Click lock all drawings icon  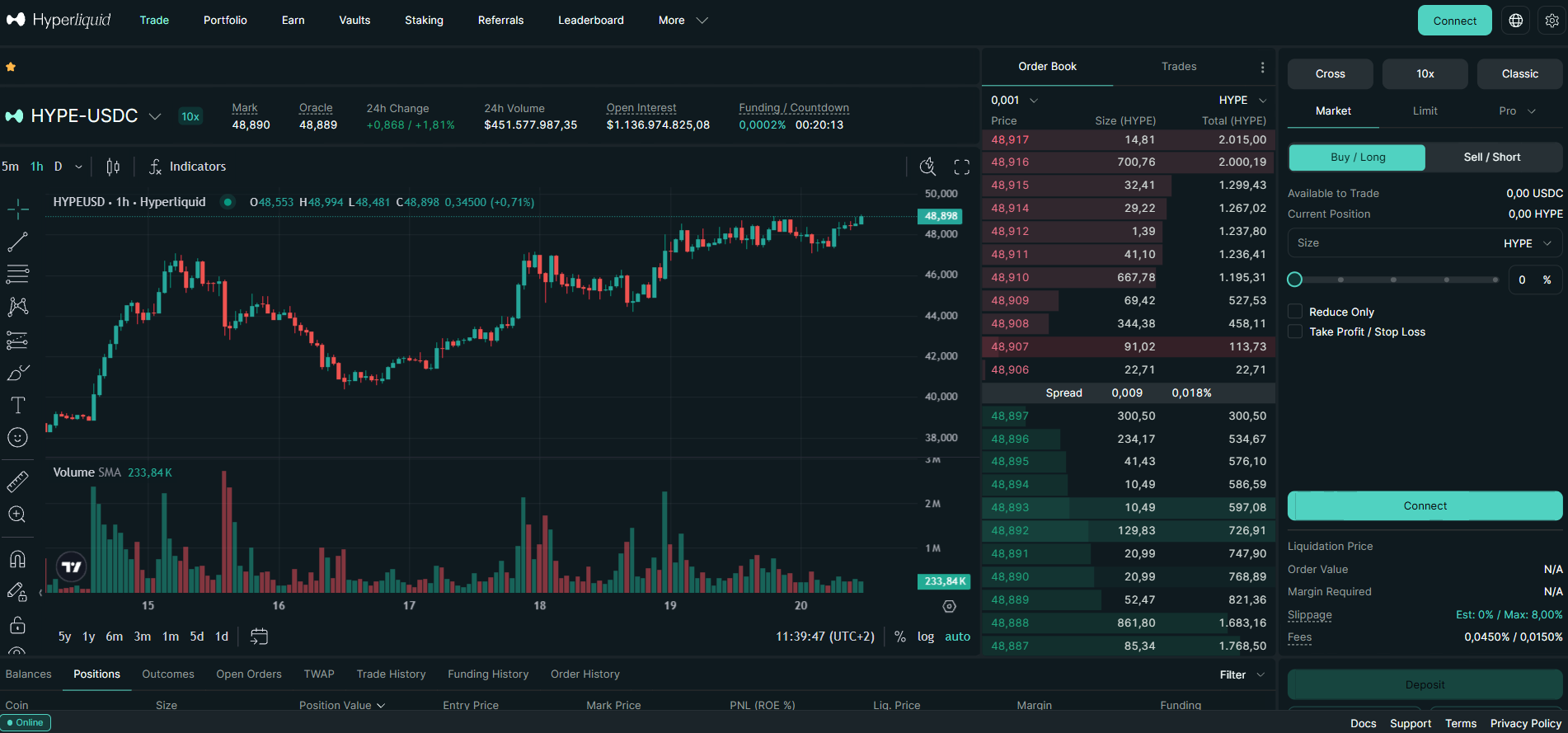(17, 625)
